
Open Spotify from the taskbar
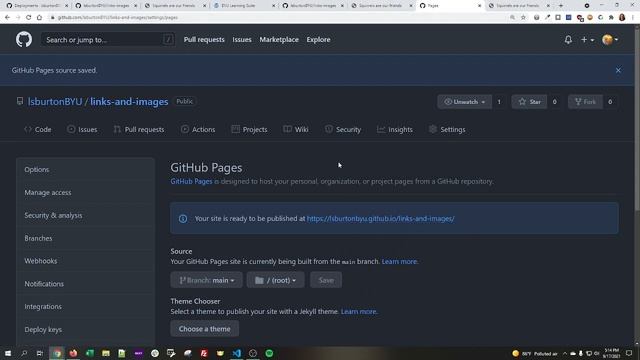tap(269, 353)
